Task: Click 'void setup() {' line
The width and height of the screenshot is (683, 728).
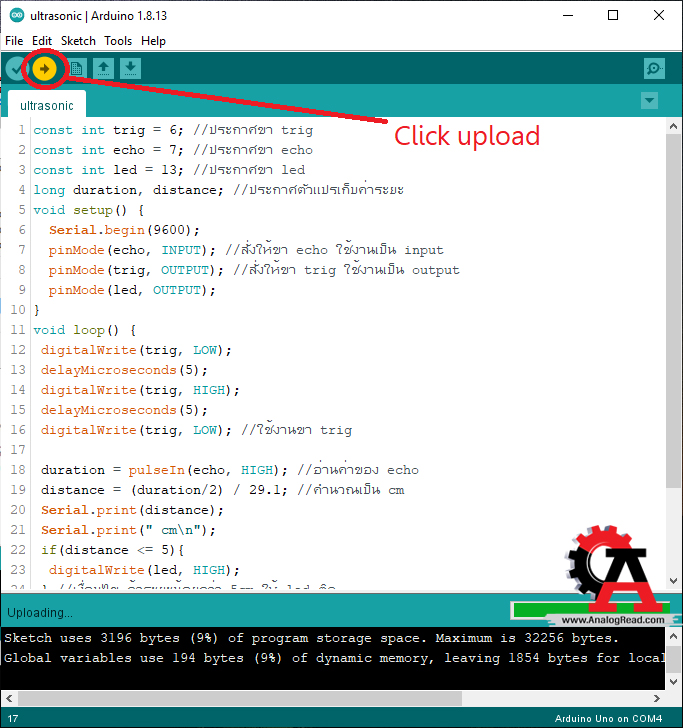Action: [x=89, y=210]
